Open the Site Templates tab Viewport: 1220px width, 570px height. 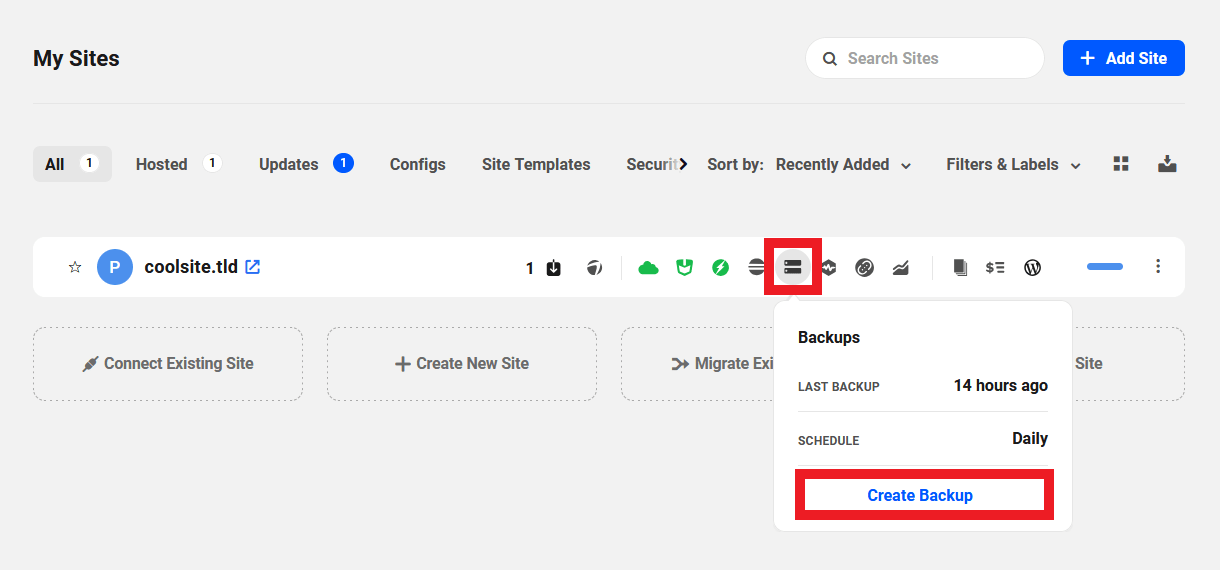536,164
